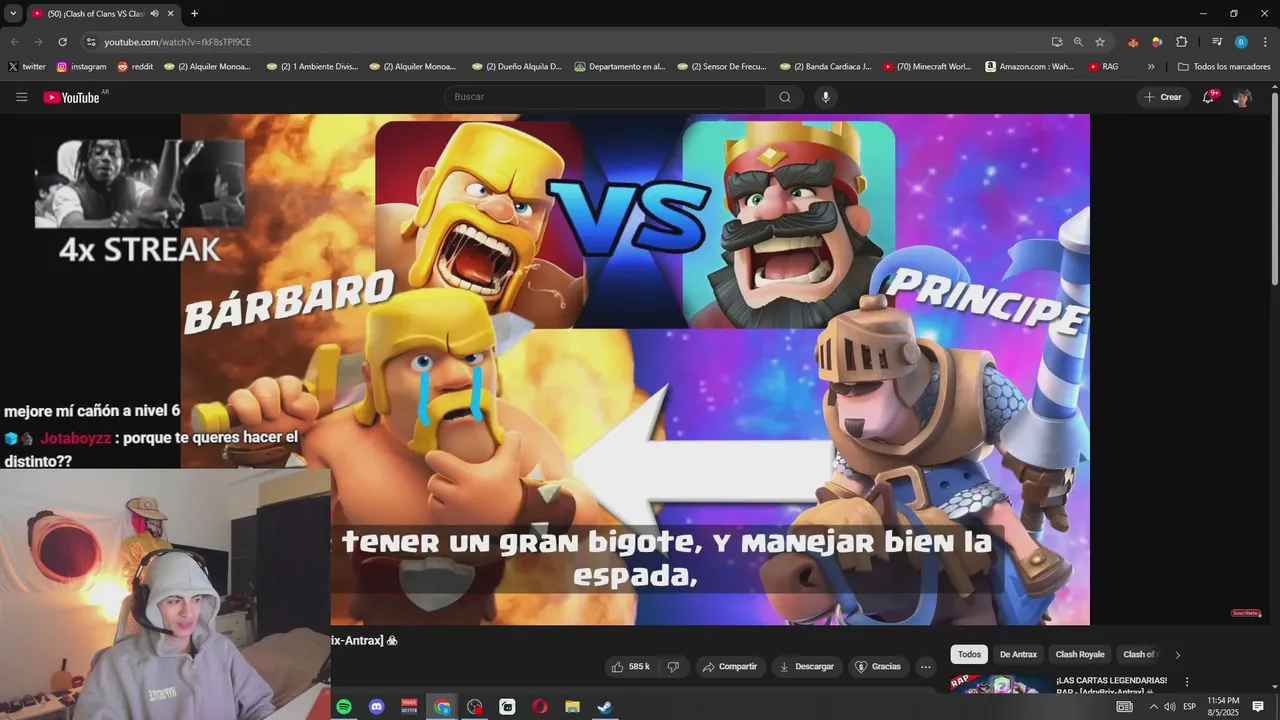Switch to the Clash of Clans VS browser tab
The height and width of the screenshot is (720, 1280).
tap(95, 14)
